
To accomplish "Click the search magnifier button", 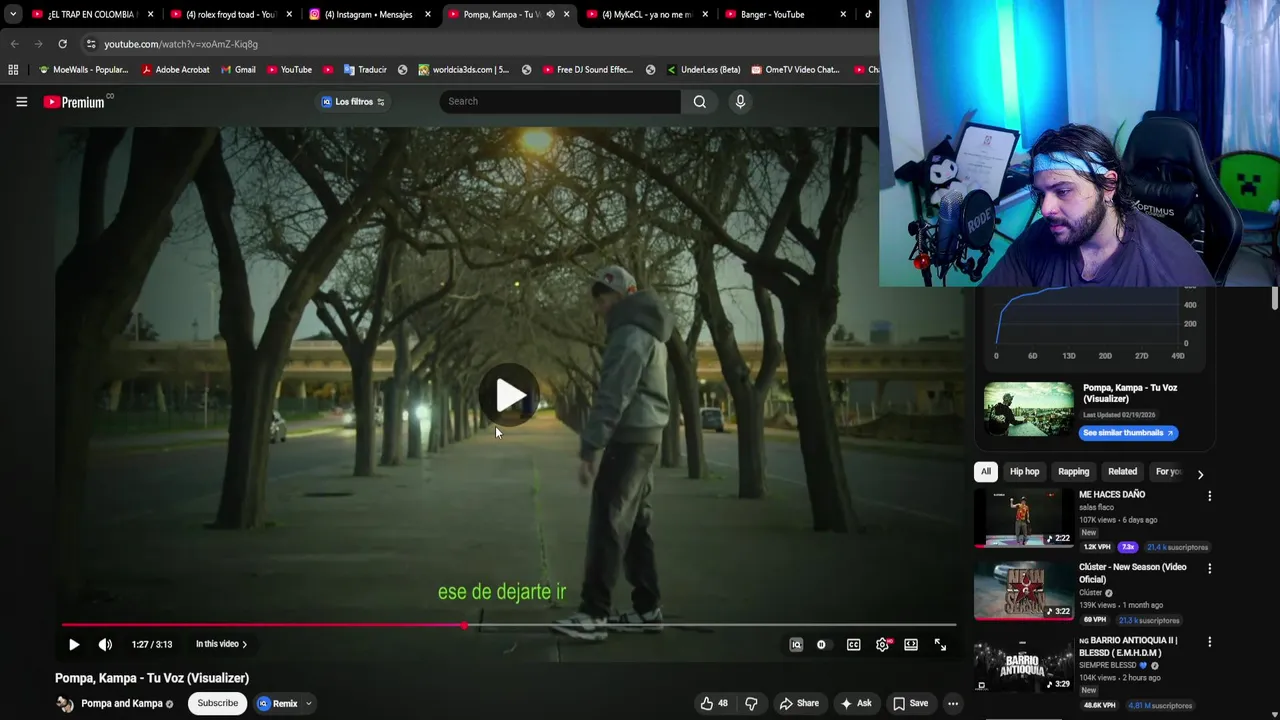I will pyautogui.click(x=700, y=101).
